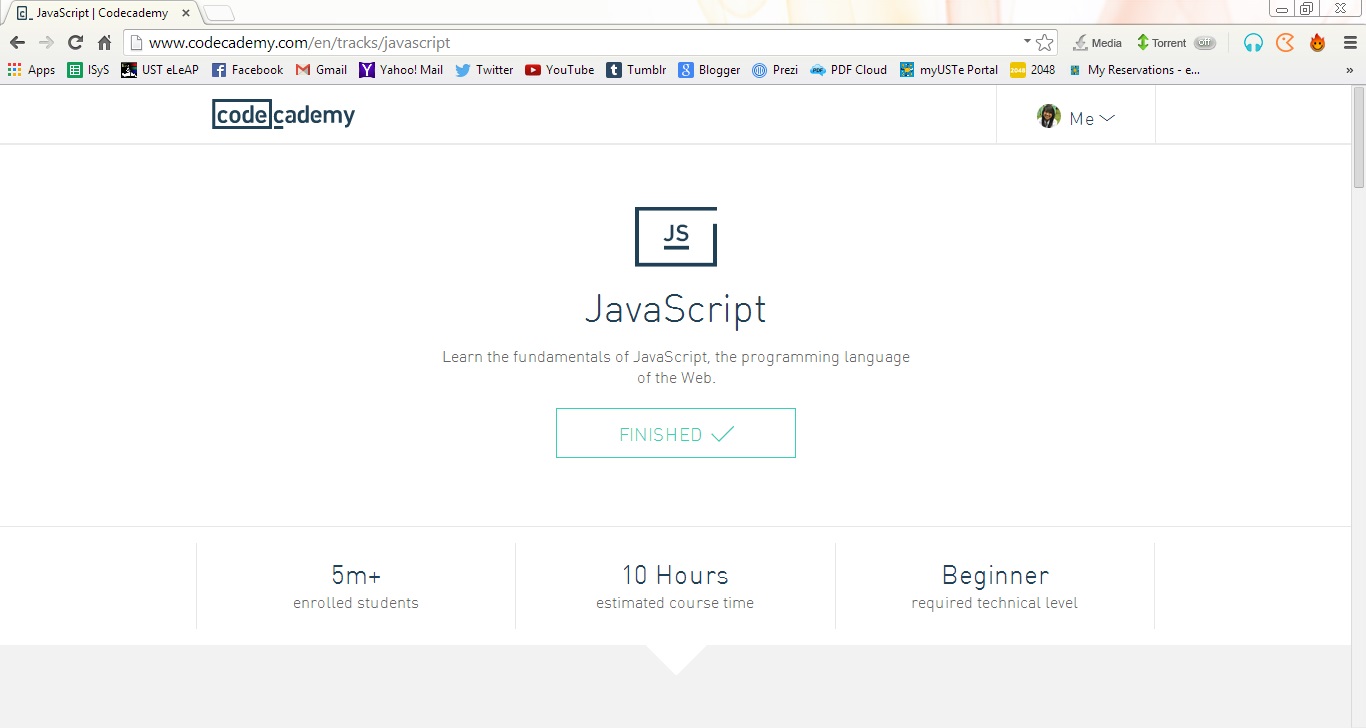This screenshot has height=728, width=1366.
Task: Open the Torrent extension icon
Action: click(1162, 43)
